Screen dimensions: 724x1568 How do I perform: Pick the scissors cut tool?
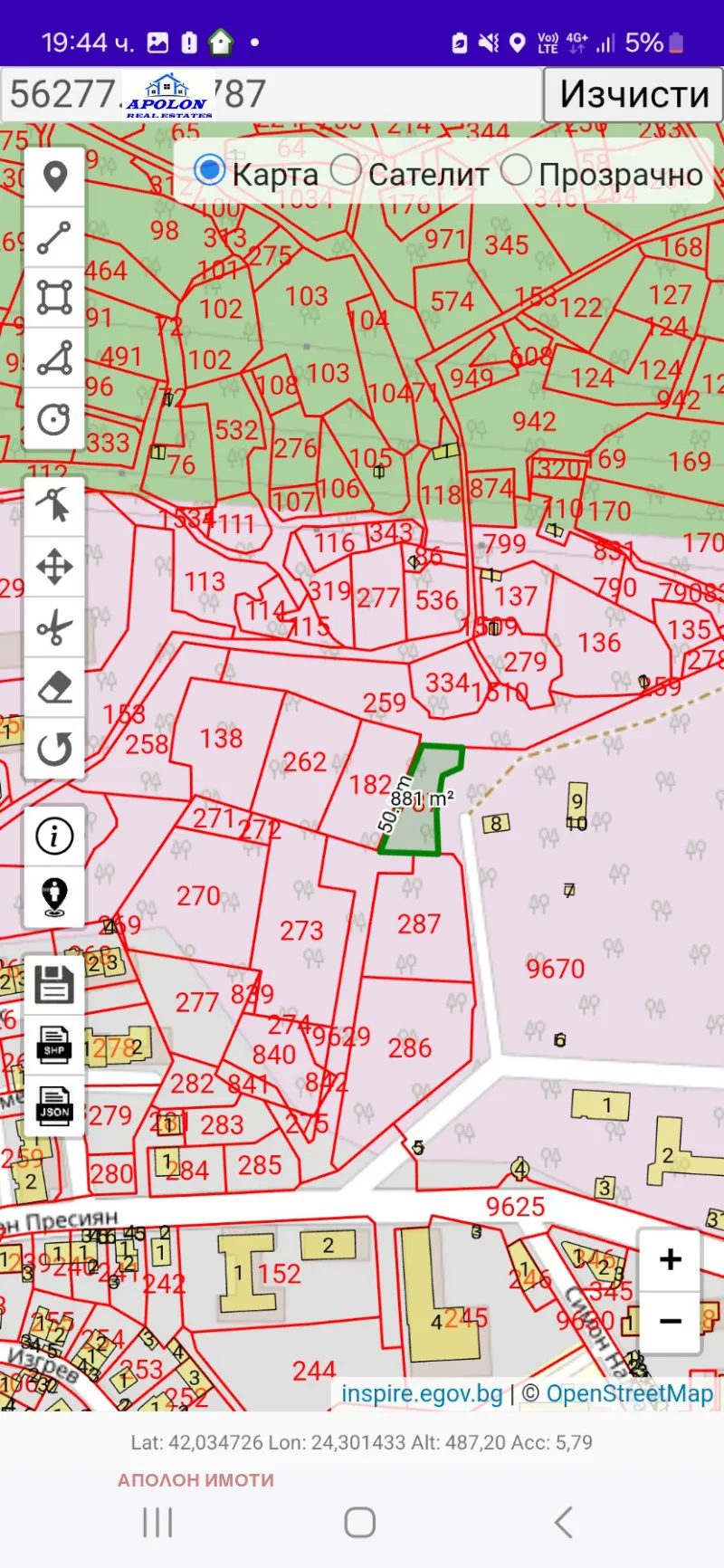tap(54, 627)
